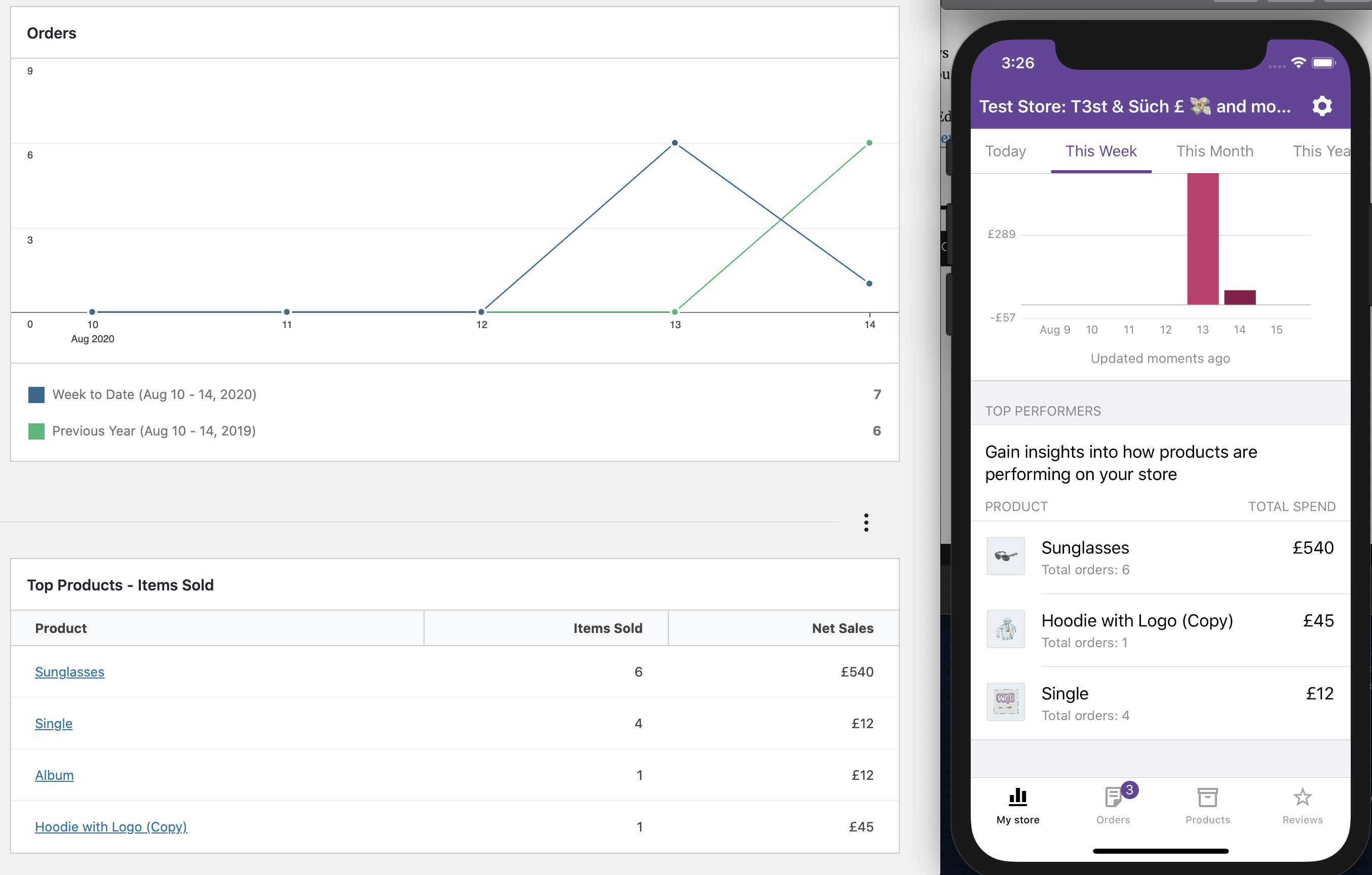Open the Hoodie with Logo (Copy) link
Screen dimensions: 1372x875
pyautogui.click(x=111, y=826)
